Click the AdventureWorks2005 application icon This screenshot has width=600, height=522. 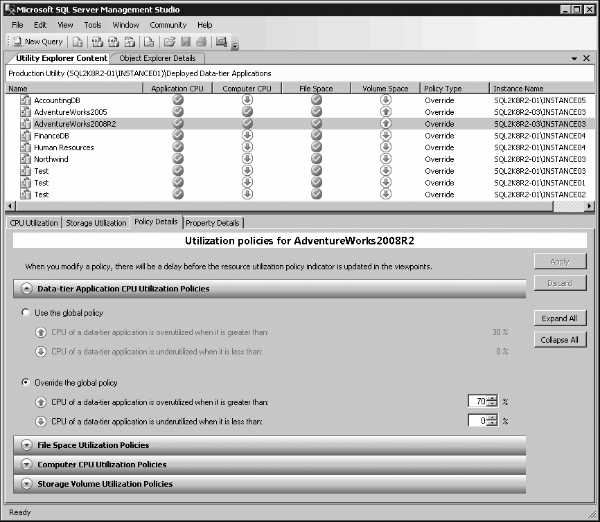[25, 112]
